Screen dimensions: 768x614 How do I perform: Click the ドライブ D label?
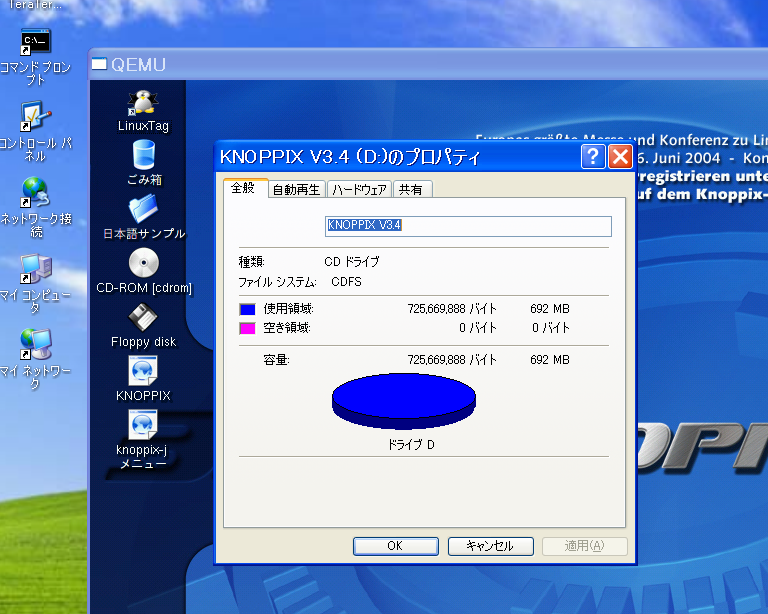(411, 445)
